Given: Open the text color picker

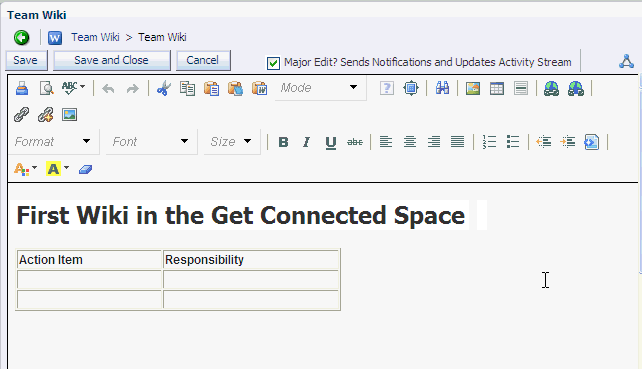Looking at the screenshot, I should (25, 169).
